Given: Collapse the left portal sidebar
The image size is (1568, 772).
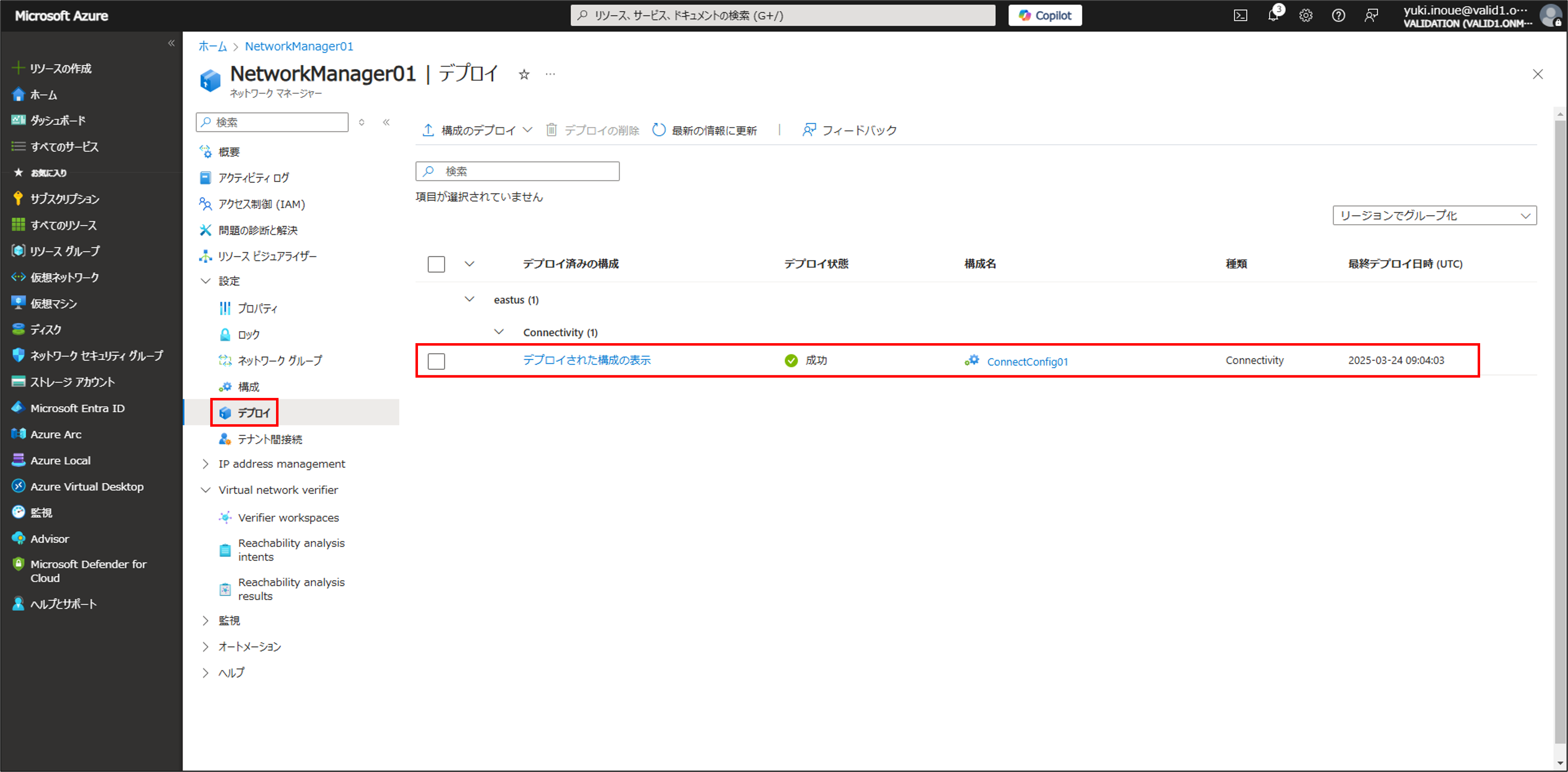Looking at the screenshot, I should coord(171,43).
